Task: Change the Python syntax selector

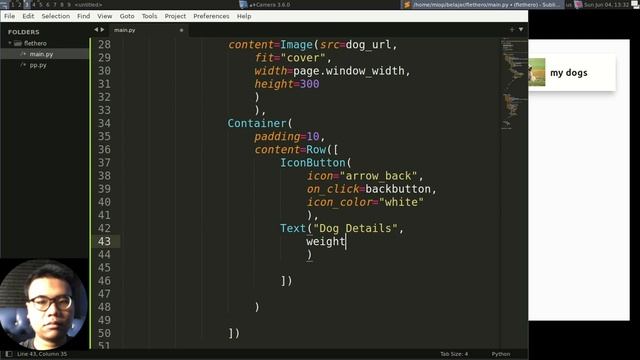Action: tap(501, 354)
